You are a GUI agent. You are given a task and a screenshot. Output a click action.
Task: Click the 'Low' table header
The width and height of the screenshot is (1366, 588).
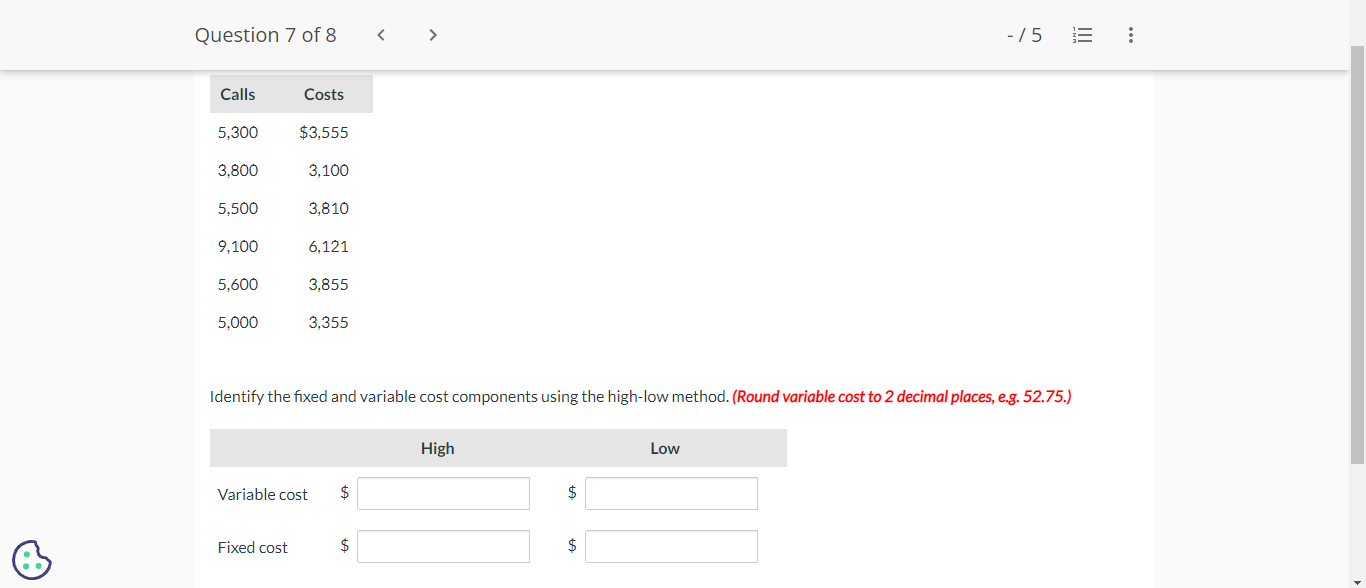pyautogui.click(x=664, y=448)
